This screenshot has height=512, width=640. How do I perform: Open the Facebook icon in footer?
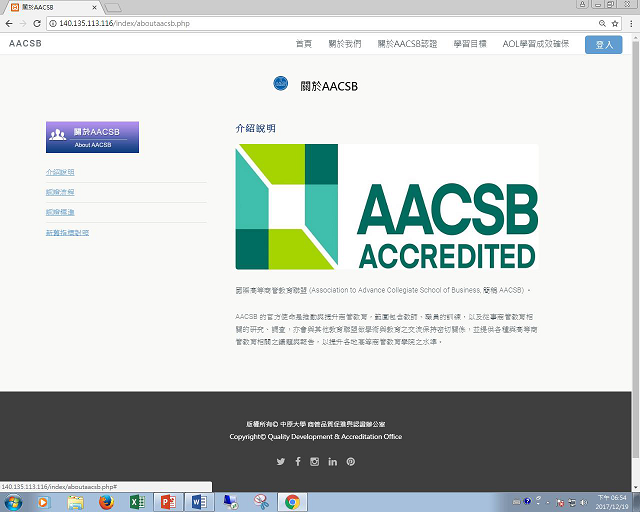click(x=298, y=462)
